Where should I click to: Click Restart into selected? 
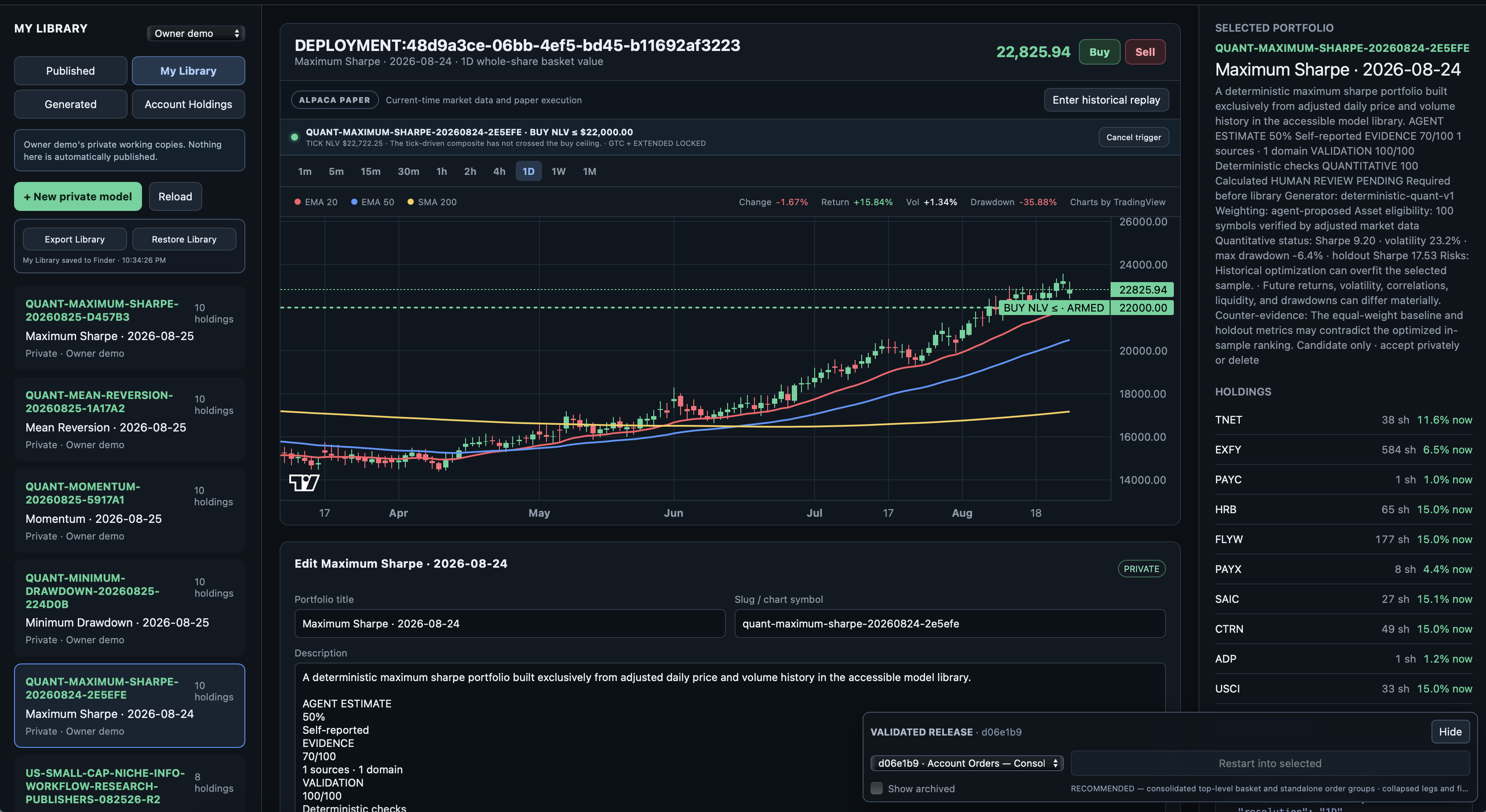[1270, 763]
